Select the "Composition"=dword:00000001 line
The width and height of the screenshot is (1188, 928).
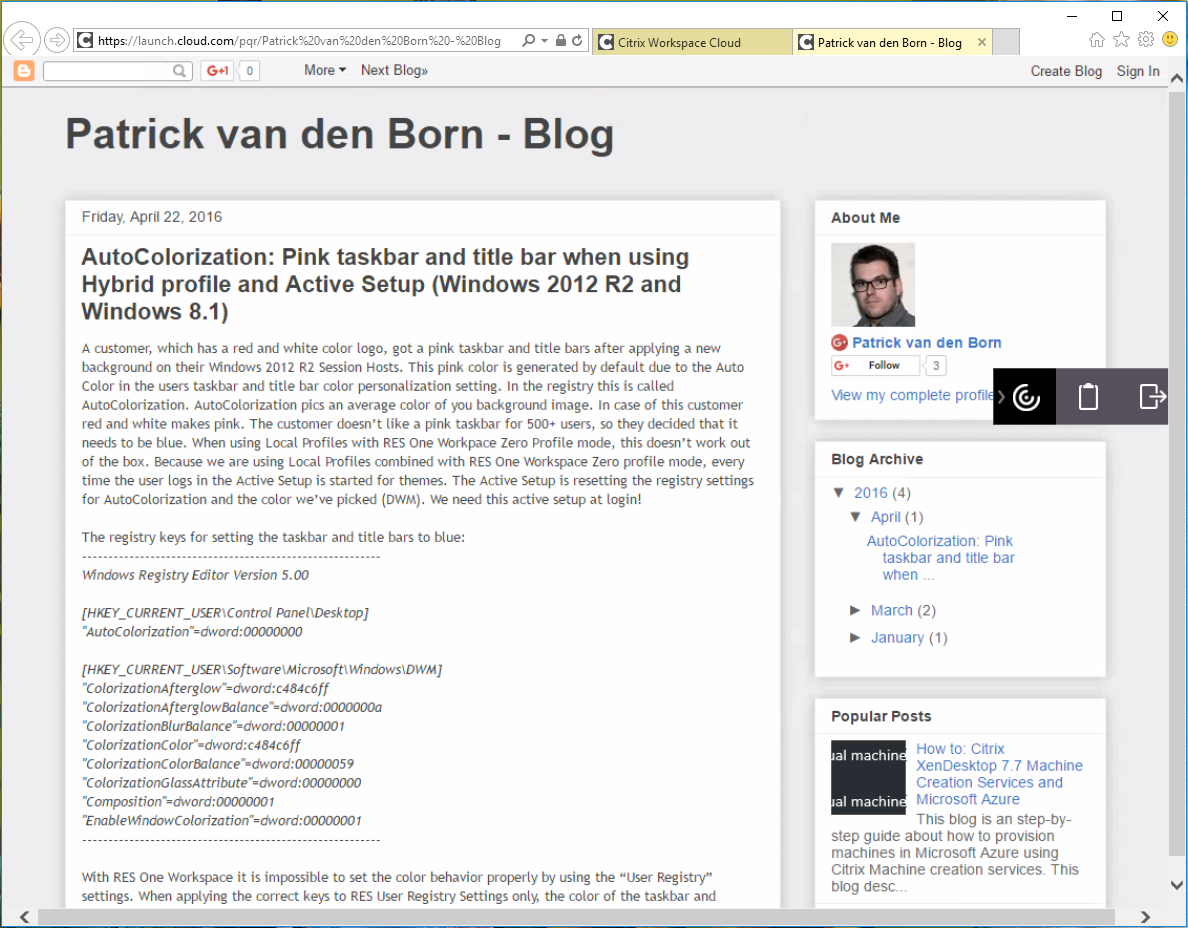(179, 801)
